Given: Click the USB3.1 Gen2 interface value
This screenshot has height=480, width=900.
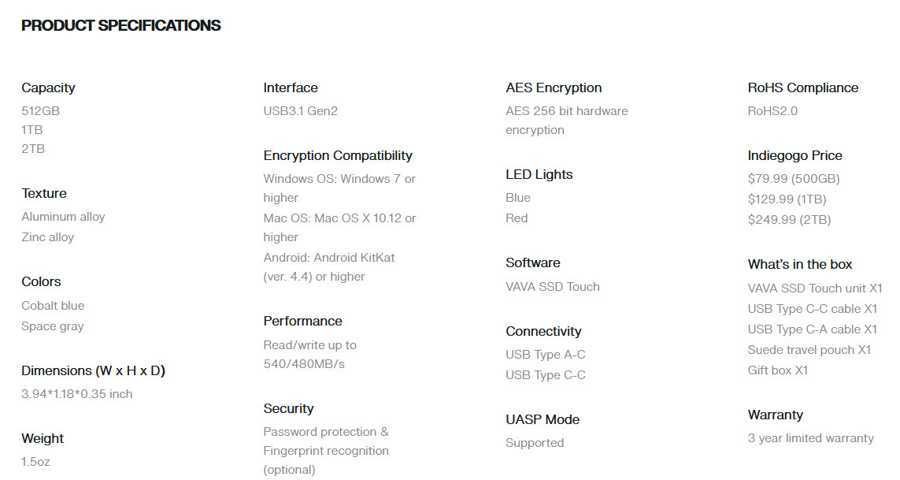Looking at the screenshot, I should click(300, 111).
